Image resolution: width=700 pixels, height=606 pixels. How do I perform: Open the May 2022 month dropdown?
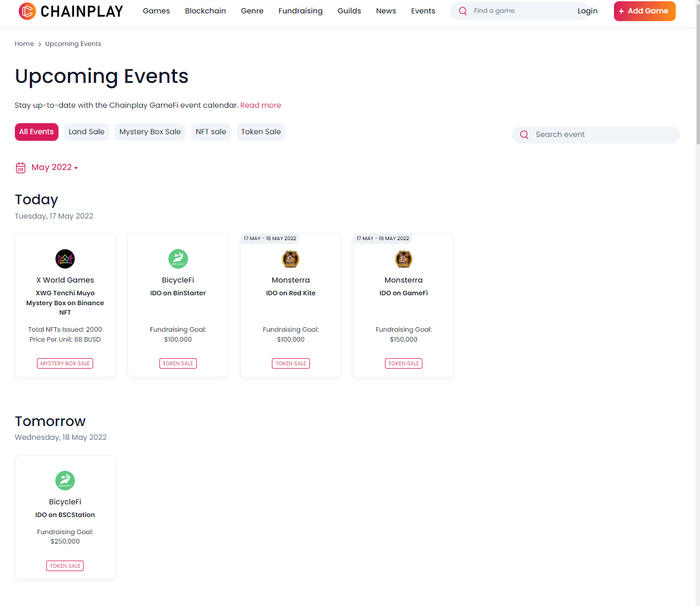54,167
